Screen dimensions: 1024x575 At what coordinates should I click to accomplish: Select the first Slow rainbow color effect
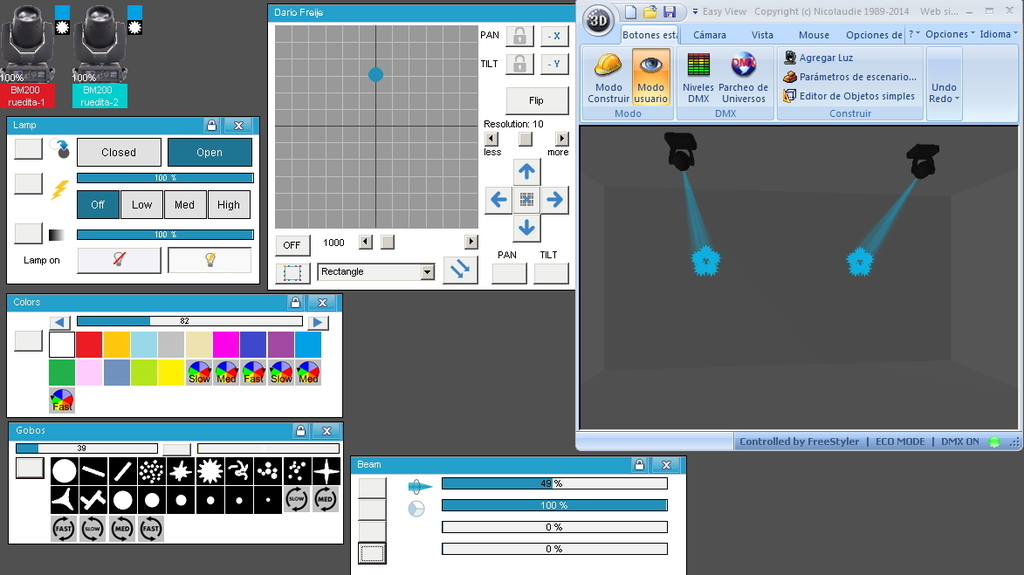pos(199,372)
